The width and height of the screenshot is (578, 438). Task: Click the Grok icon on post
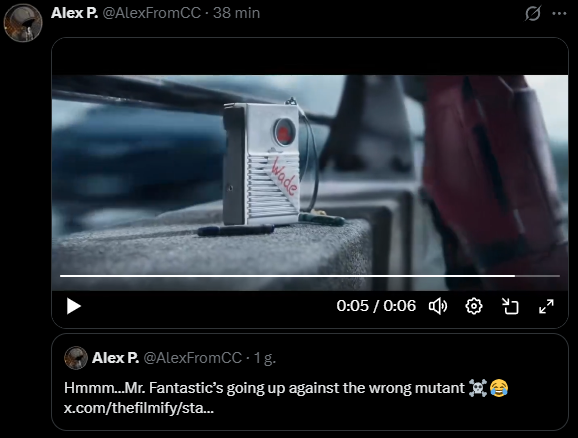pyautogui.click(x=533, y=14)
